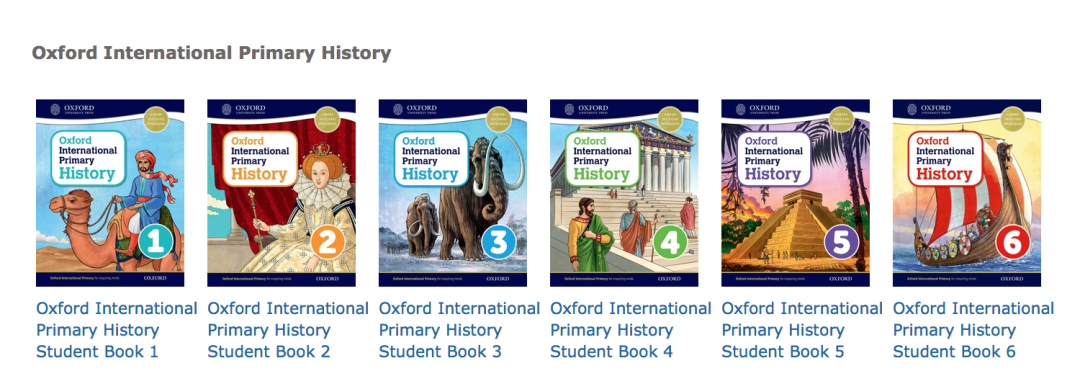The height and width of the screenshot is (389, 1080).
Task: Click the red number 6 badge
Action: coord(1012,243)
